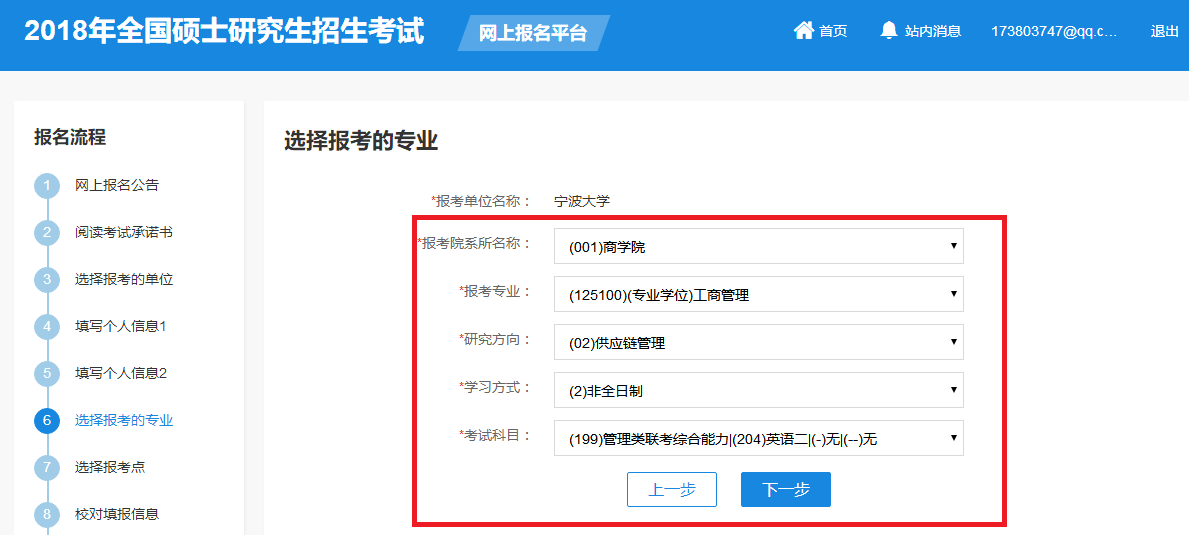Click the 选择报考的专业 page heading
Viewport: 1189px width, 535px height.
[x=361, y=141]
